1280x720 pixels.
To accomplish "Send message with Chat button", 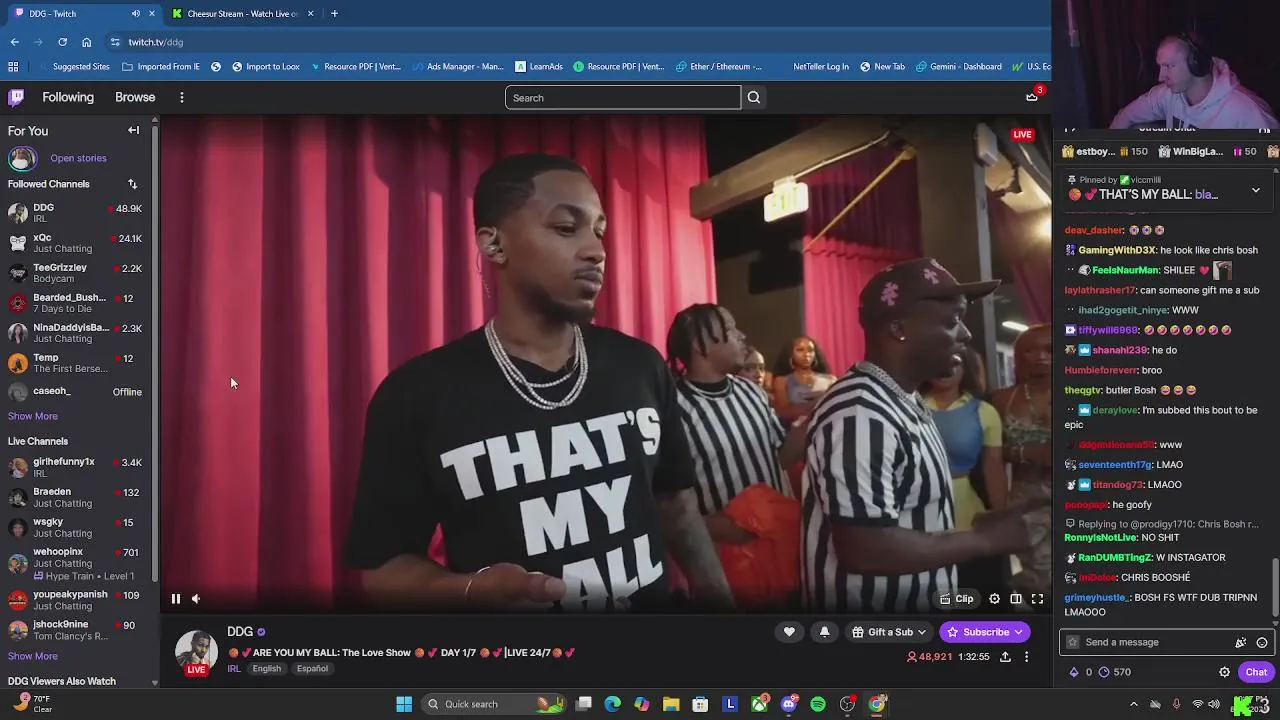I will pos(1256,672).
